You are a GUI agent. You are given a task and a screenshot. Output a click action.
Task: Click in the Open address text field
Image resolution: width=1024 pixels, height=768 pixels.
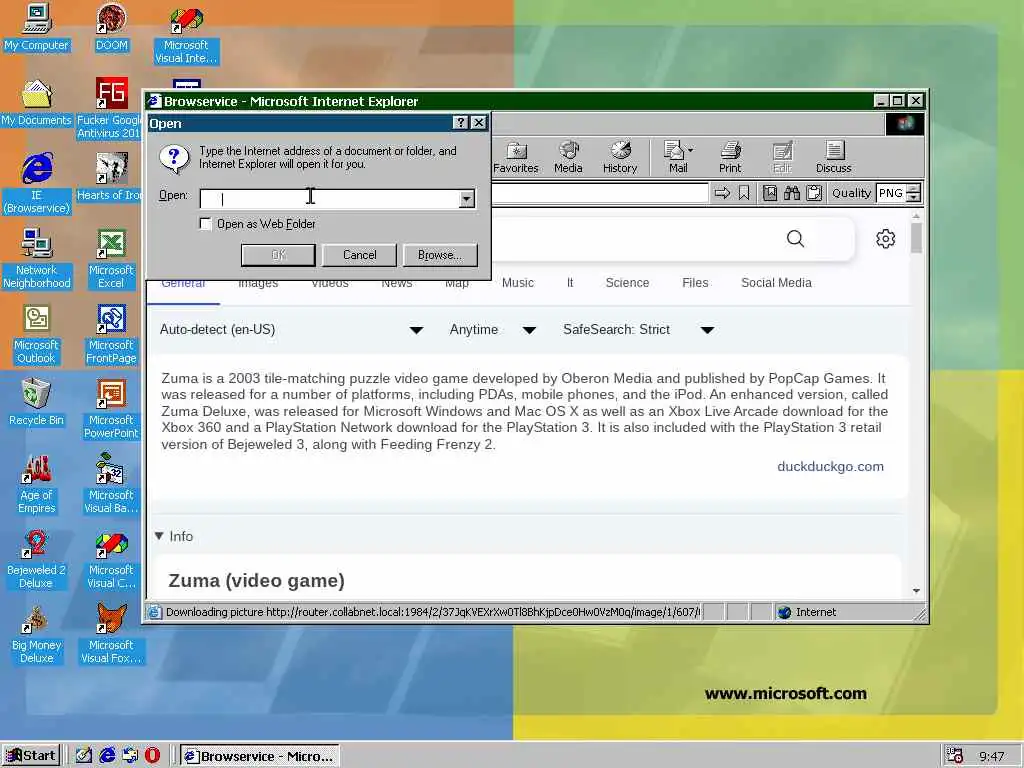click(x=330, y=199)
